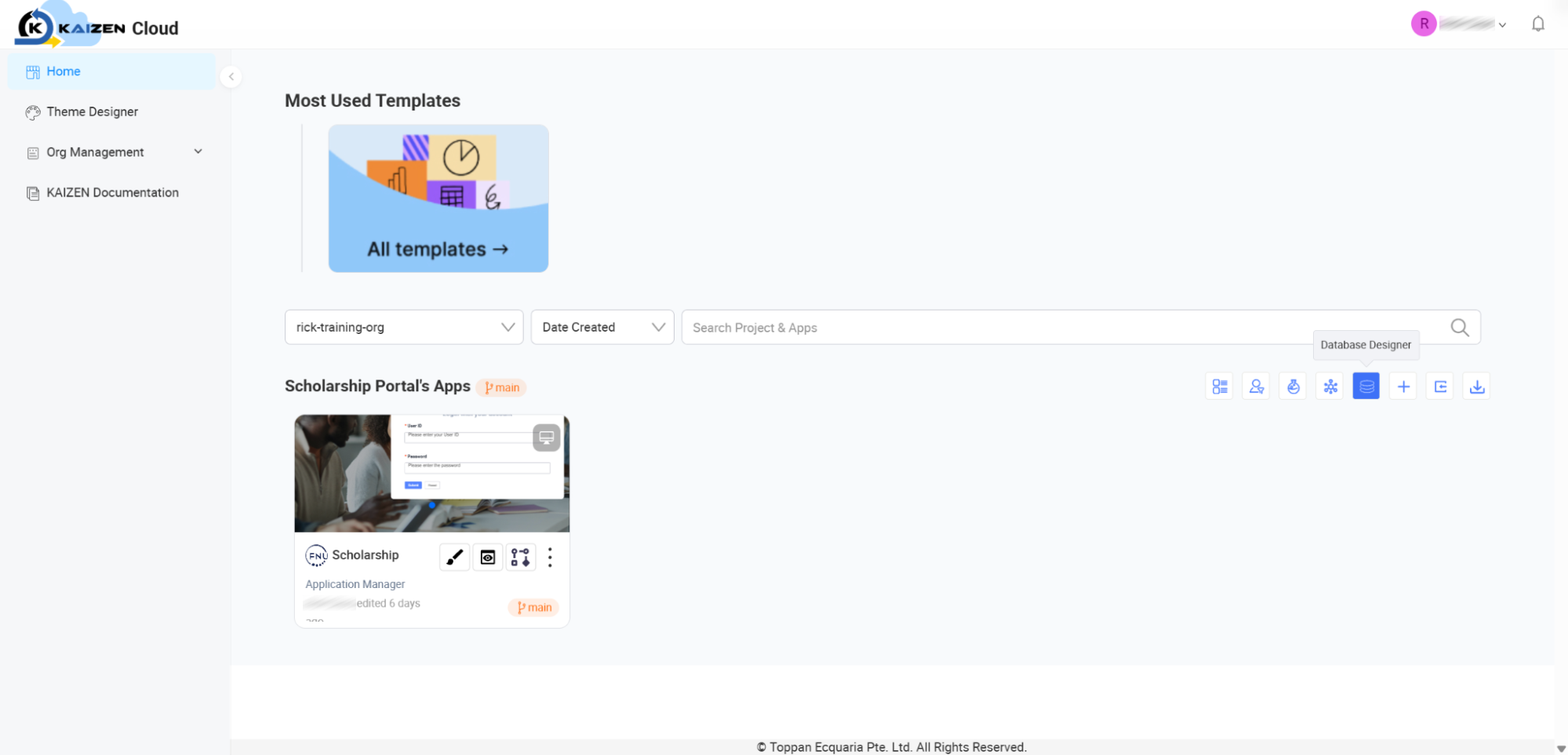Open the preview eye icon on Scholarship
1568x755 pixels.
pyautogui.click(x=488, y=557)
